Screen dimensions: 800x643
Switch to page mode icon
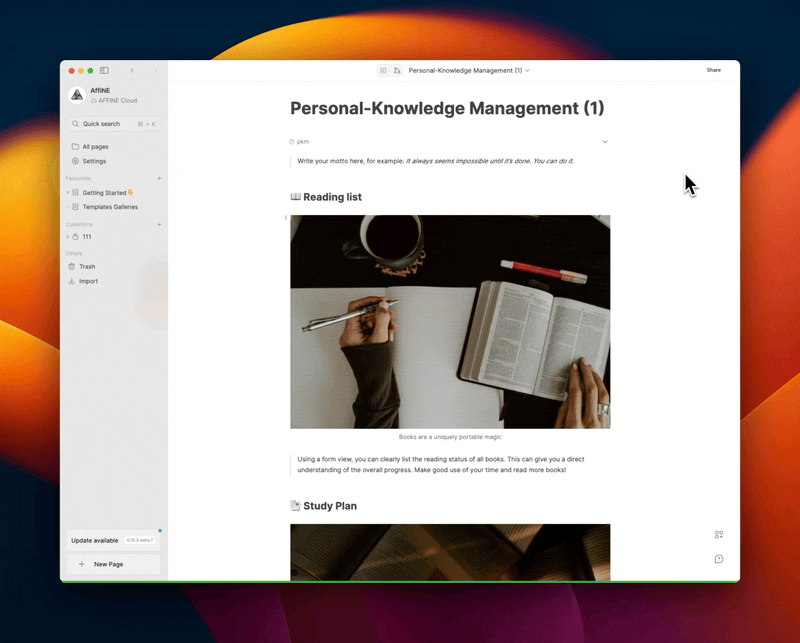point(383,70)
